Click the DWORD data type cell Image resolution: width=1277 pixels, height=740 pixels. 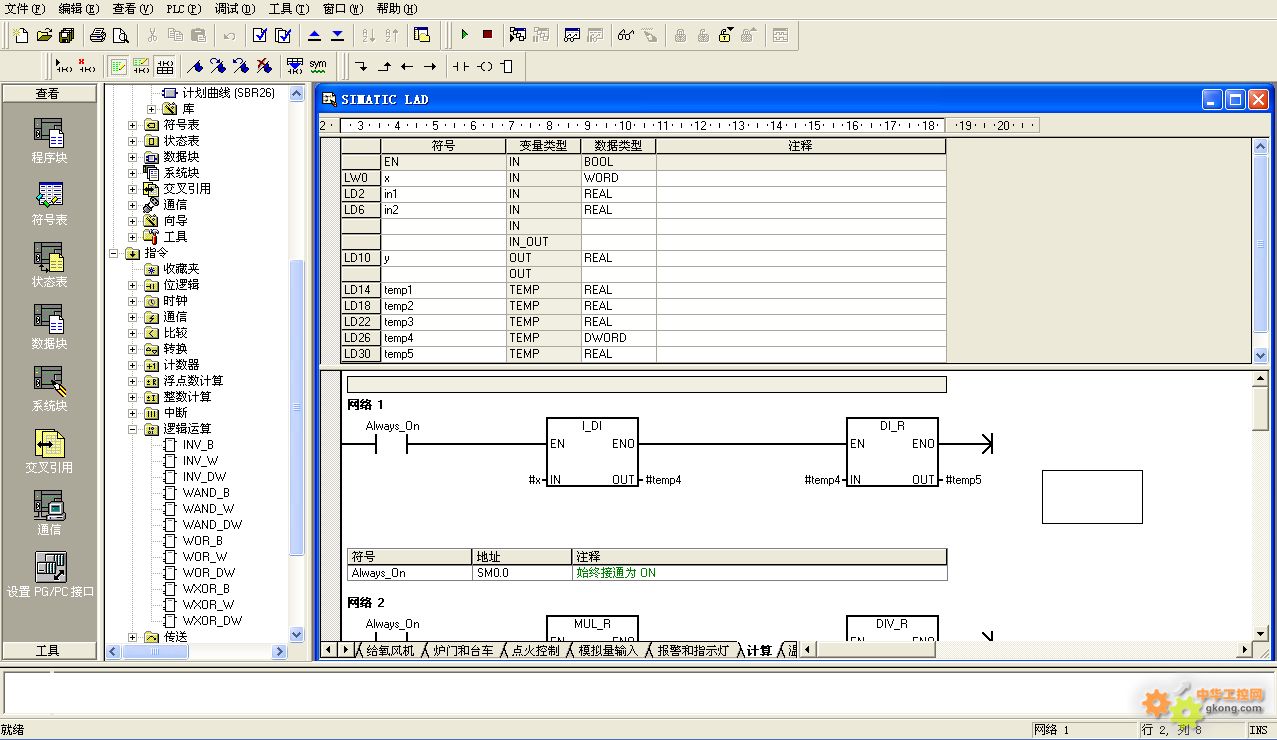tap(618, 338)
